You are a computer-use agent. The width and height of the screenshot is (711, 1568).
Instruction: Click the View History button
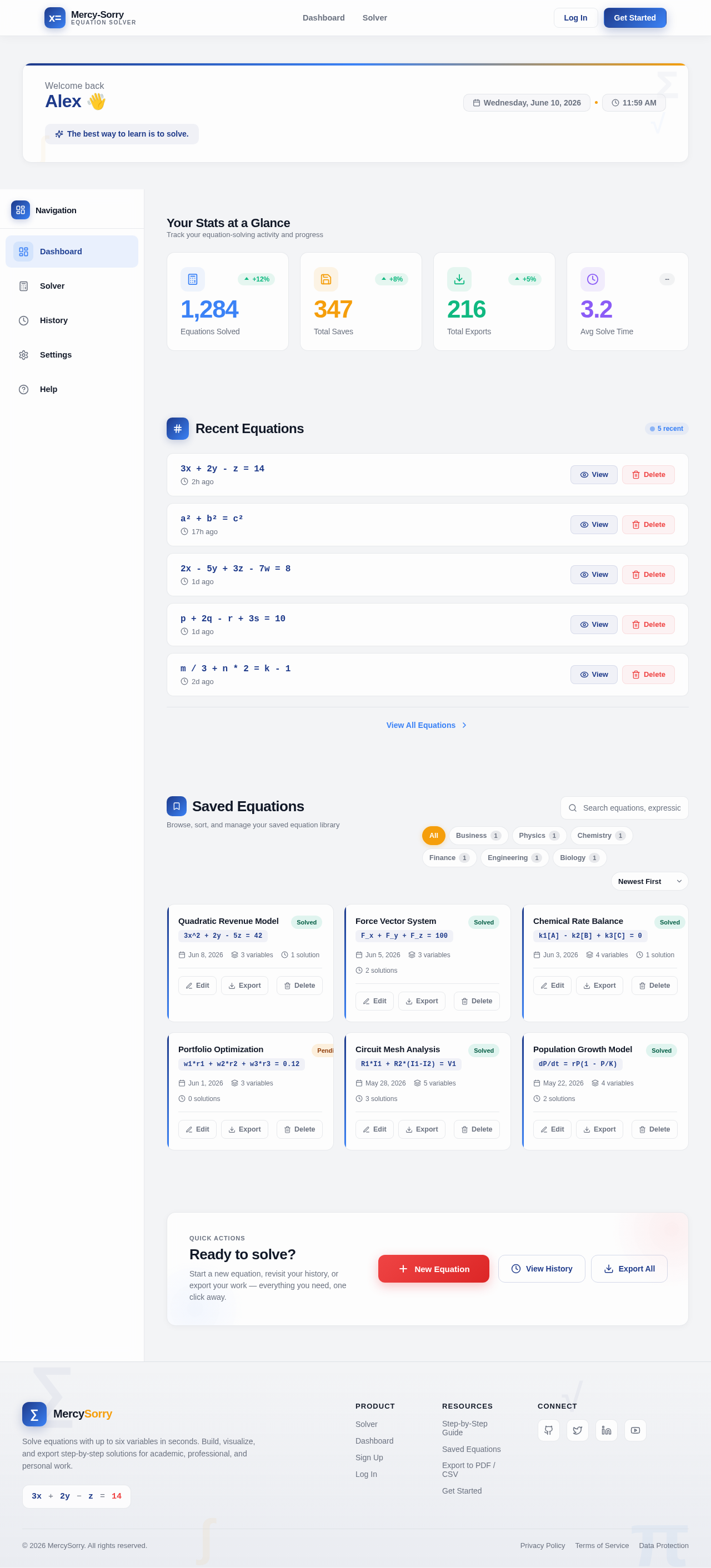click(x=542, y=1269)
